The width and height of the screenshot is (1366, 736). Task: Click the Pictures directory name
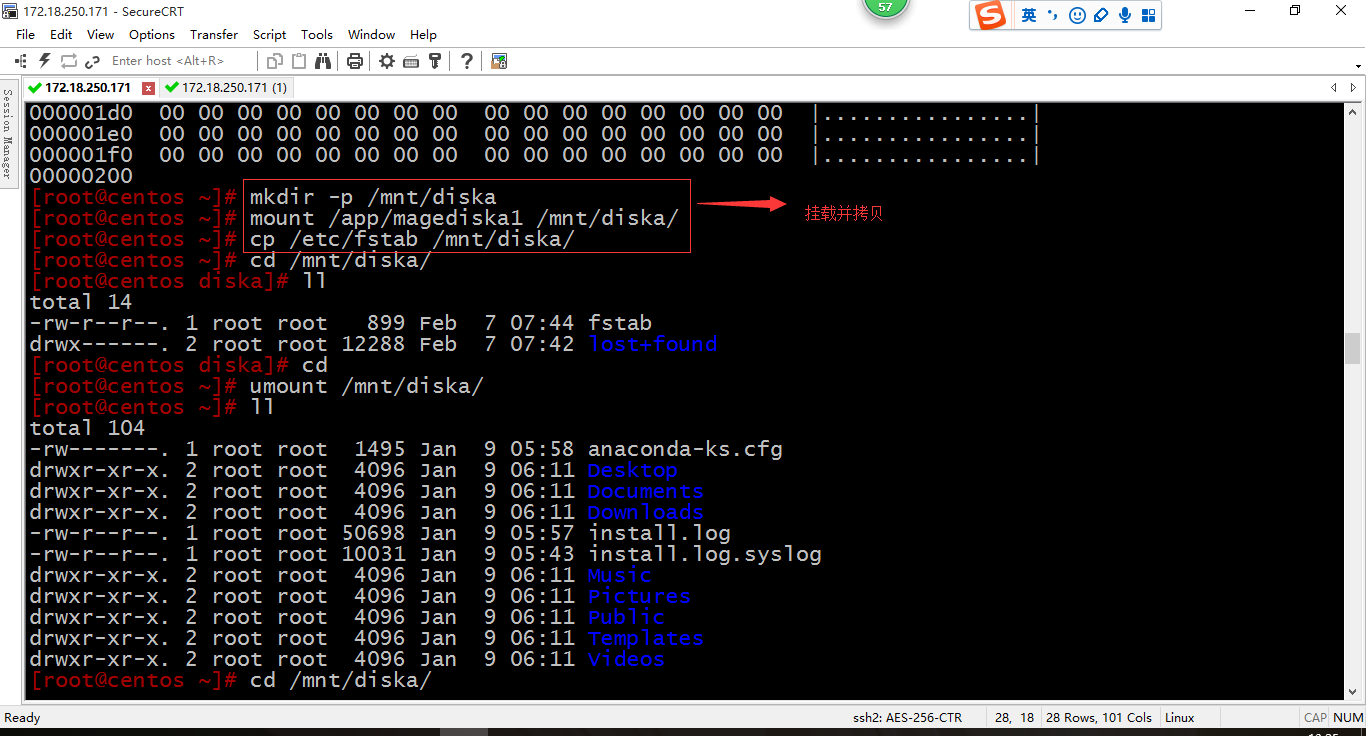(x=639, y=596)
